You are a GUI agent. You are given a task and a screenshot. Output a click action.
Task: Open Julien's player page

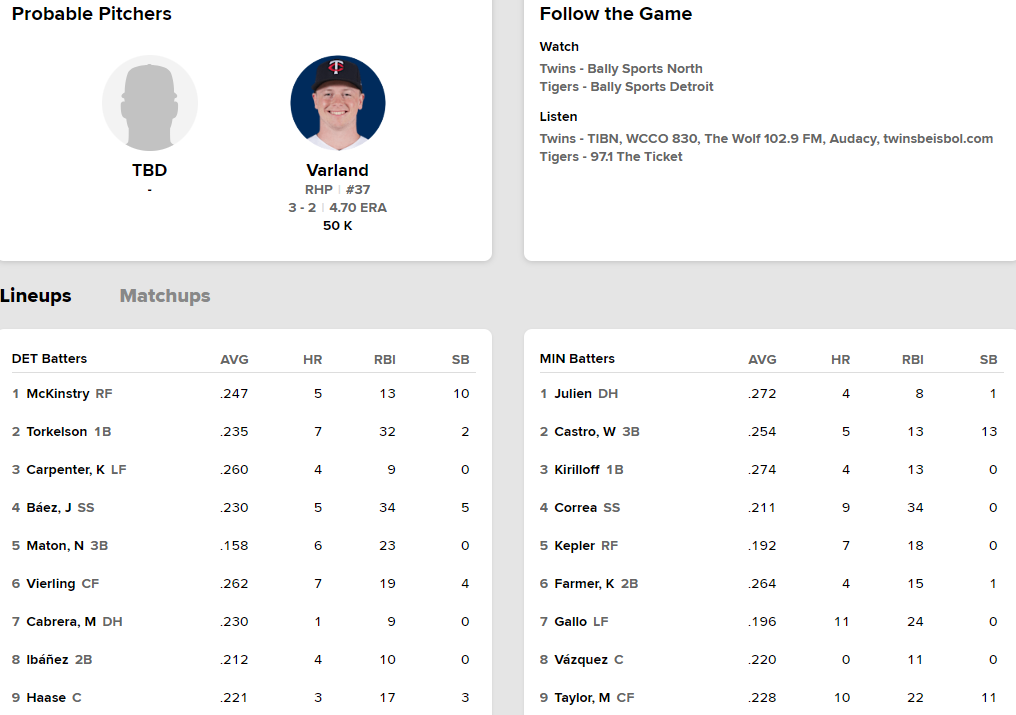click(573, 394)
